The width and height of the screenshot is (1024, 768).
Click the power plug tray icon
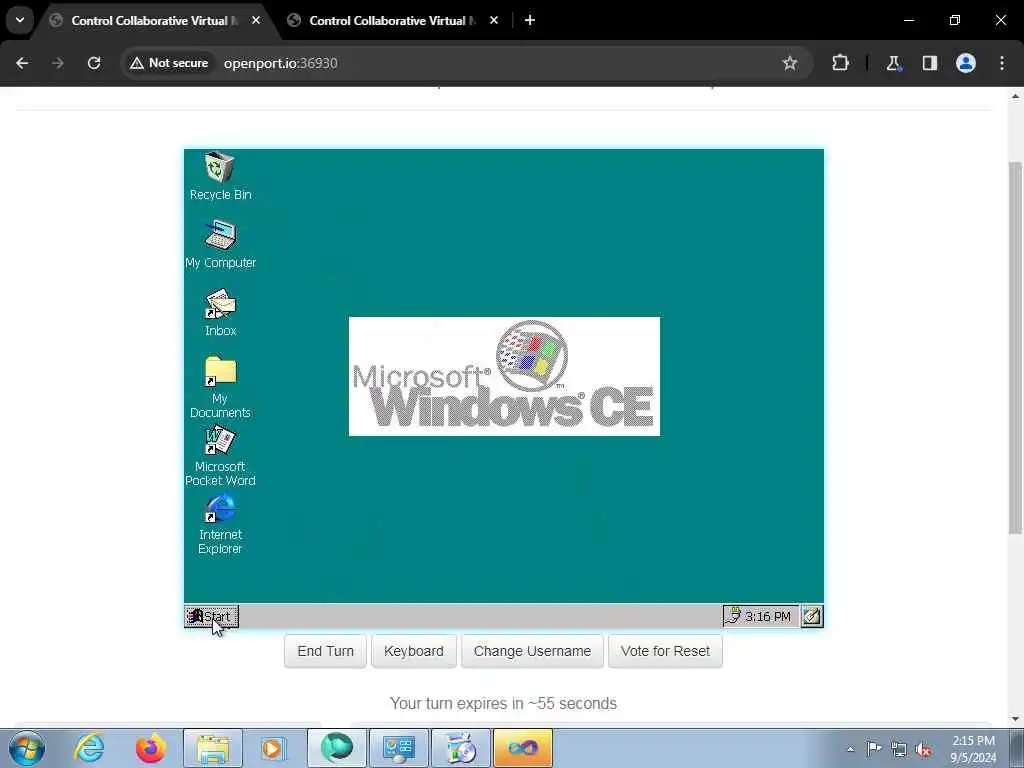733,616
